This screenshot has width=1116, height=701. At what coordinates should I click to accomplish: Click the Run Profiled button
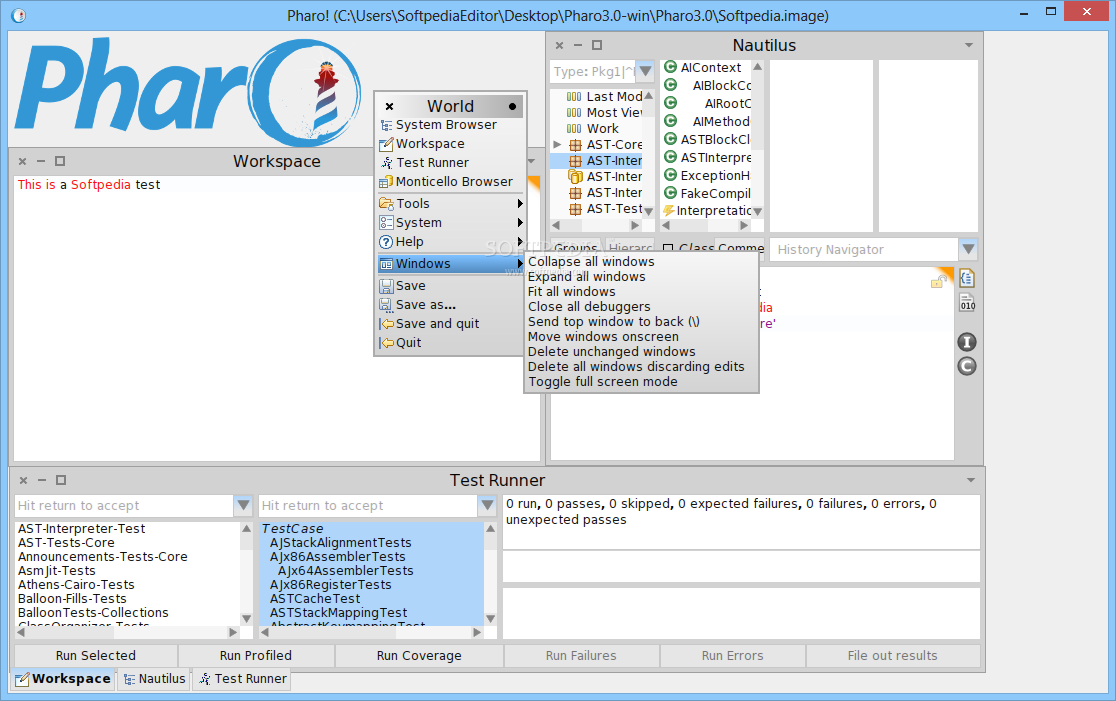[256, 655]
